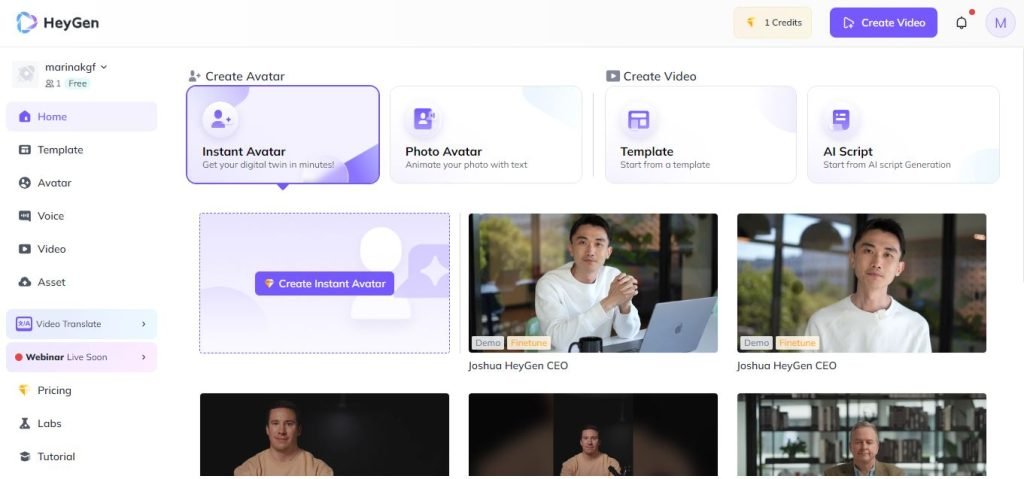Click Joshua HeyGen CEO title under window video
The image size is (1024, 479).
click(x=786, y=366)
